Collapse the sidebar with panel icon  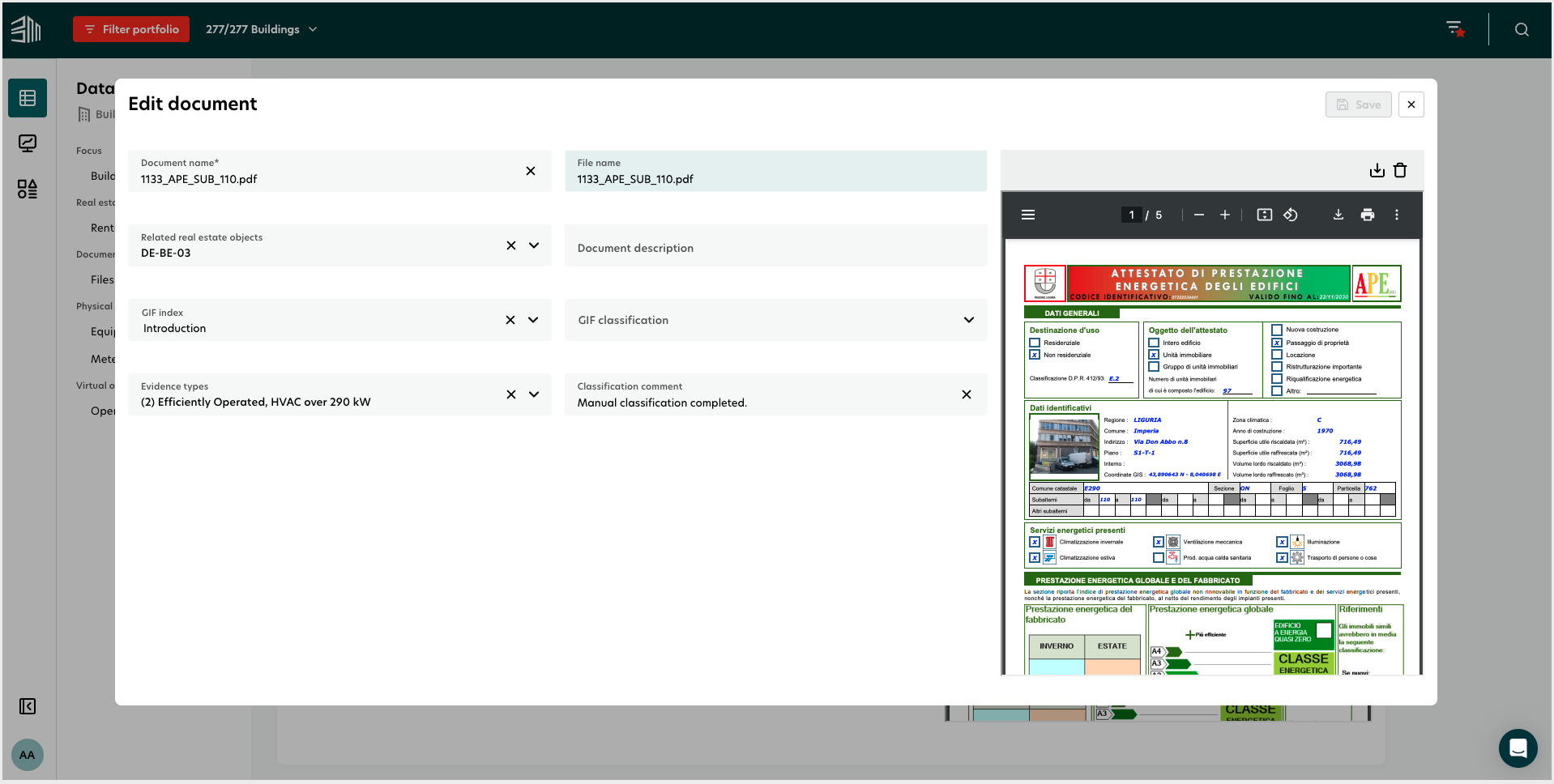pyautogui.click(x=28, y=706)
